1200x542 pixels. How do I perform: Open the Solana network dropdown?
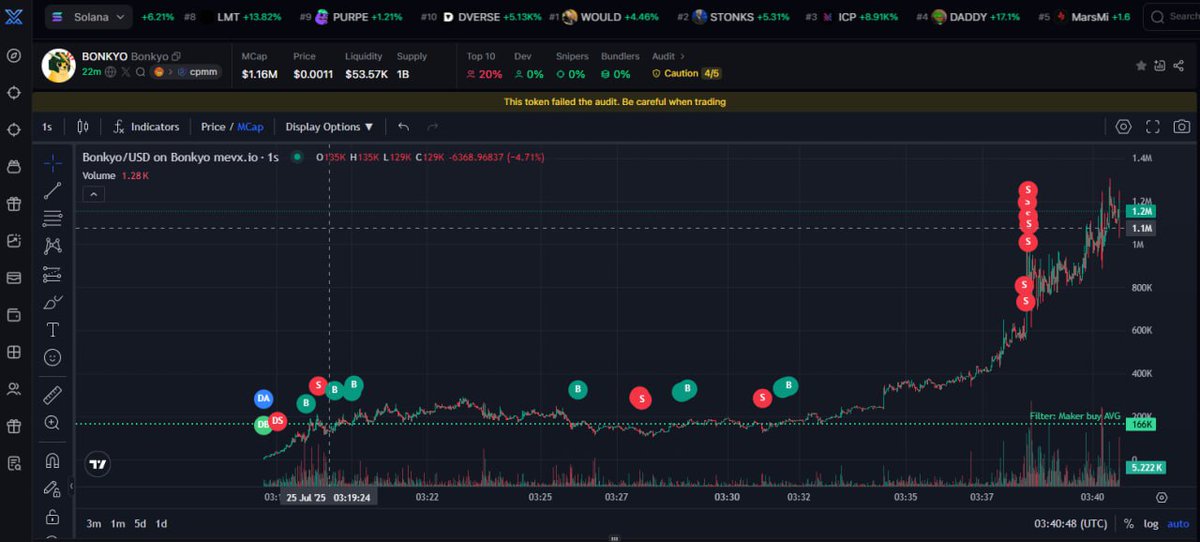[88, 17]
